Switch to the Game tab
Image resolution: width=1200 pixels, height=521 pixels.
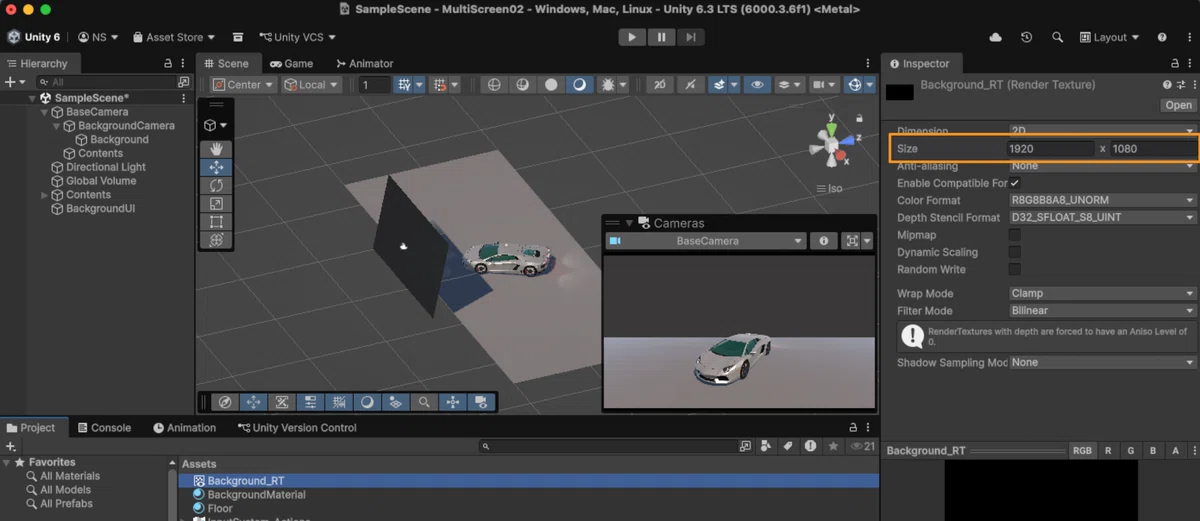click(291, 63)
